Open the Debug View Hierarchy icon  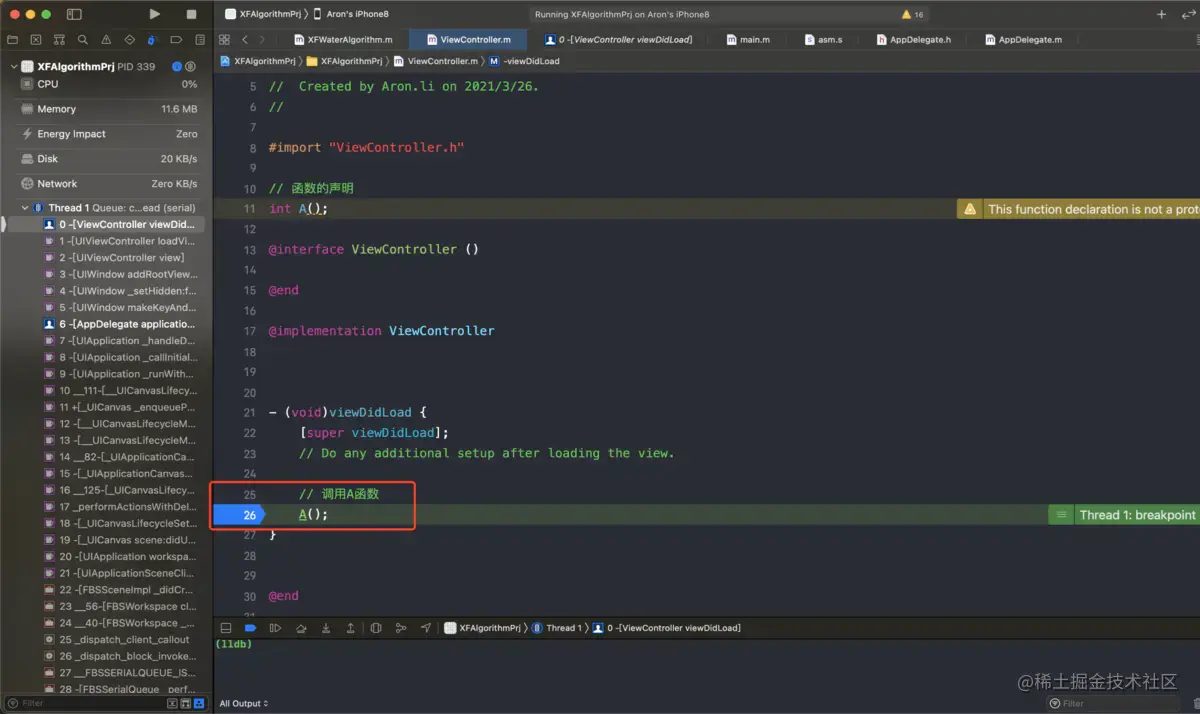pyautogui.click(x=376, y=628)
